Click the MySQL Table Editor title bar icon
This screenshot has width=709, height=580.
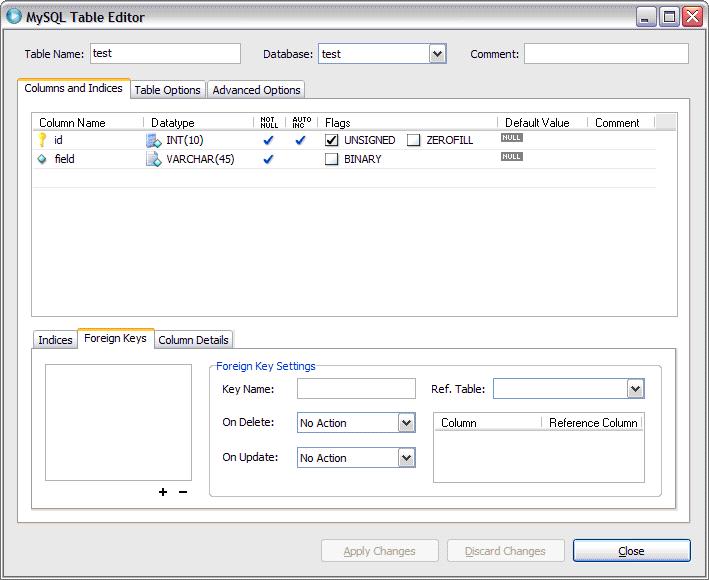14,16
